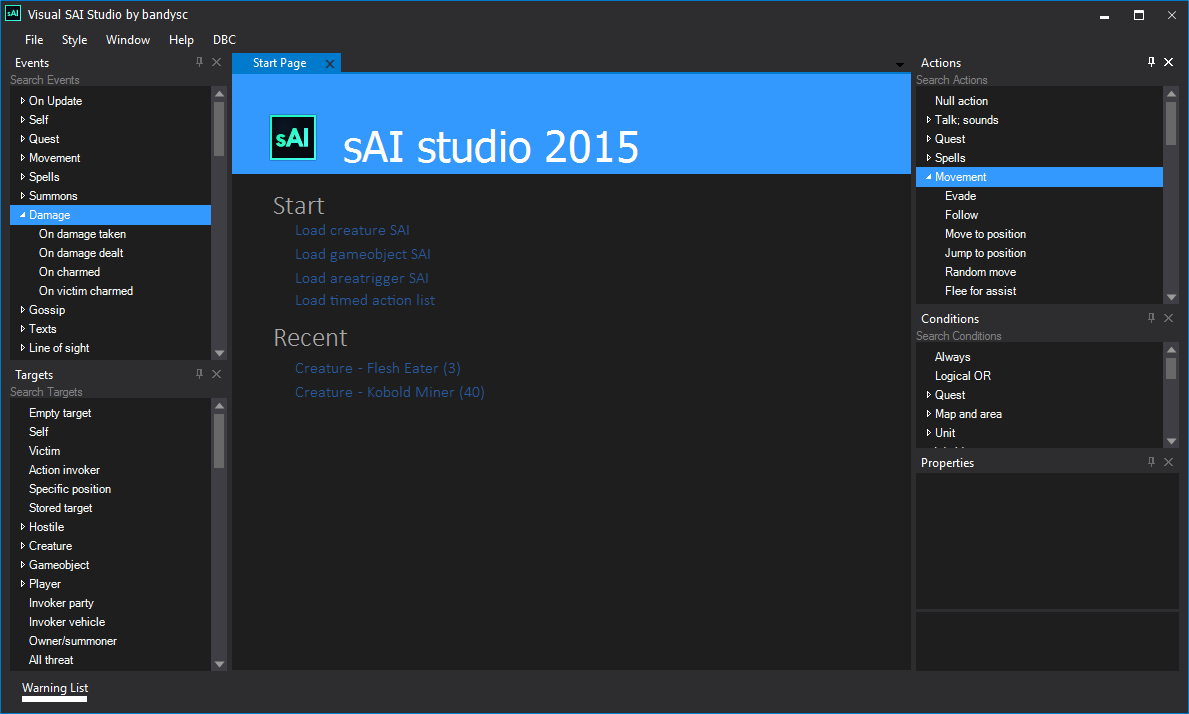Click Actions list scroll down arrow
Viewport: 1189px width, 714px height.
[x=1172, y=297]
